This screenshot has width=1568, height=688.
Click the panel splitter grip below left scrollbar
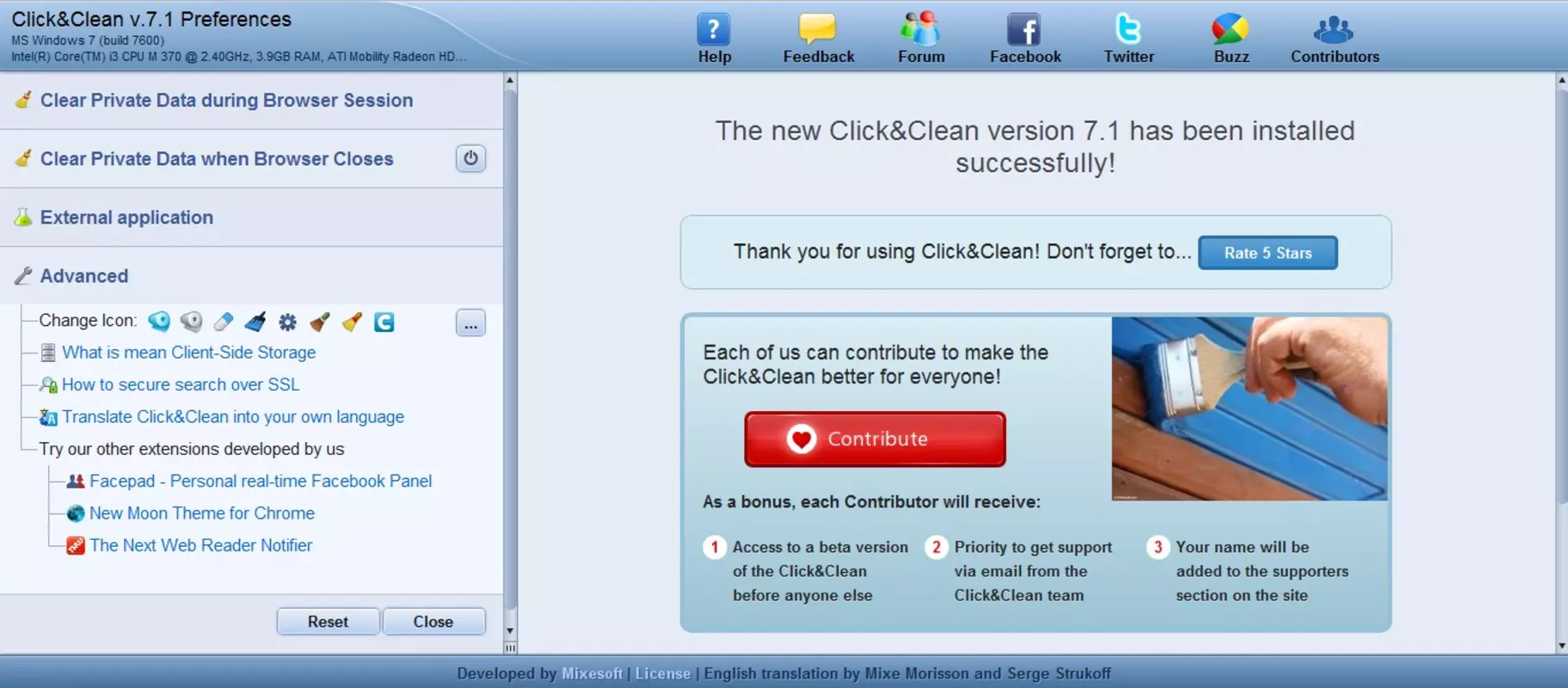coord(510,648)
